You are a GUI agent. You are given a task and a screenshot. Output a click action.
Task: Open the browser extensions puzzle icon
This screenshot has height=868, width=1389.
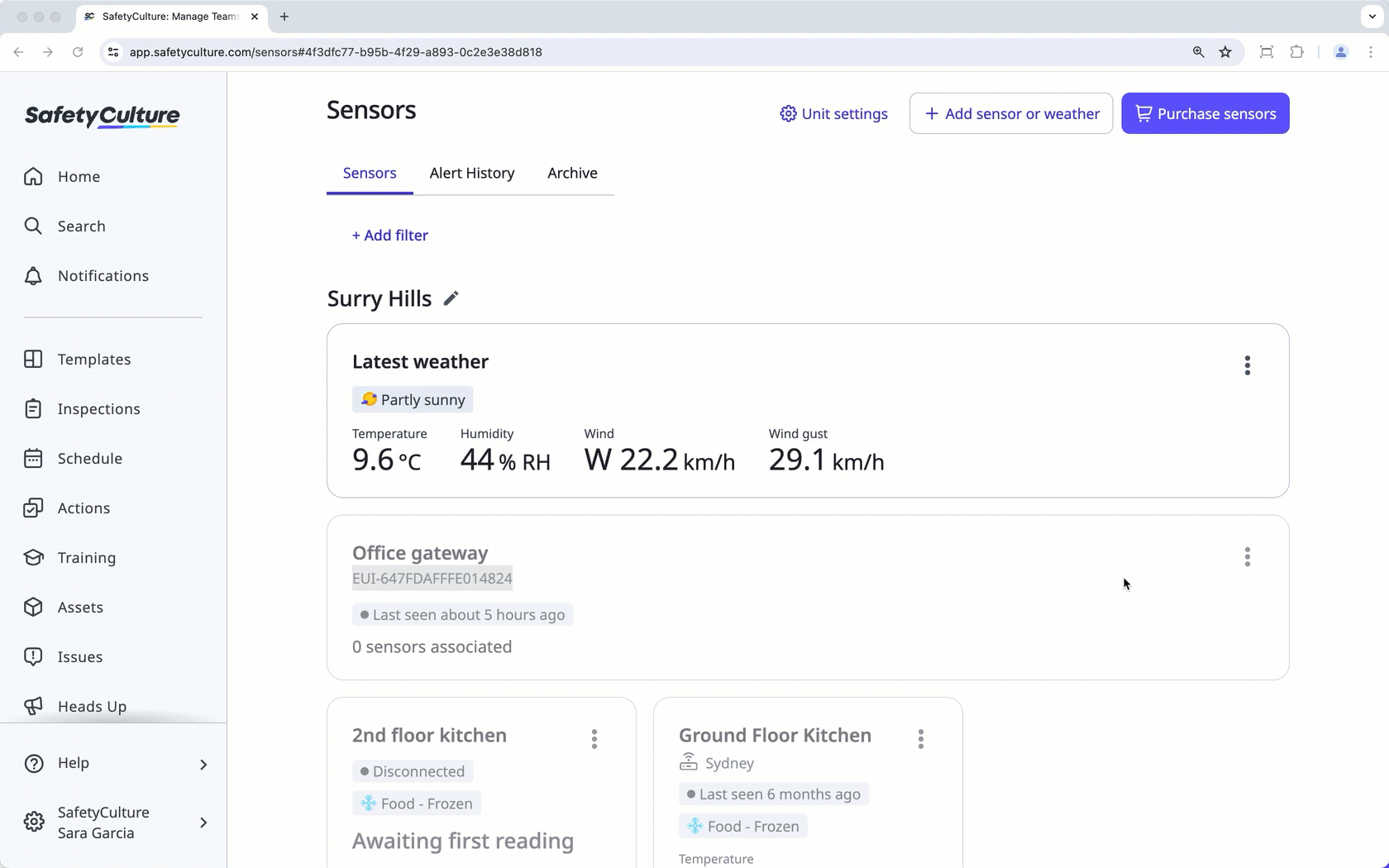coord(1296,52)
